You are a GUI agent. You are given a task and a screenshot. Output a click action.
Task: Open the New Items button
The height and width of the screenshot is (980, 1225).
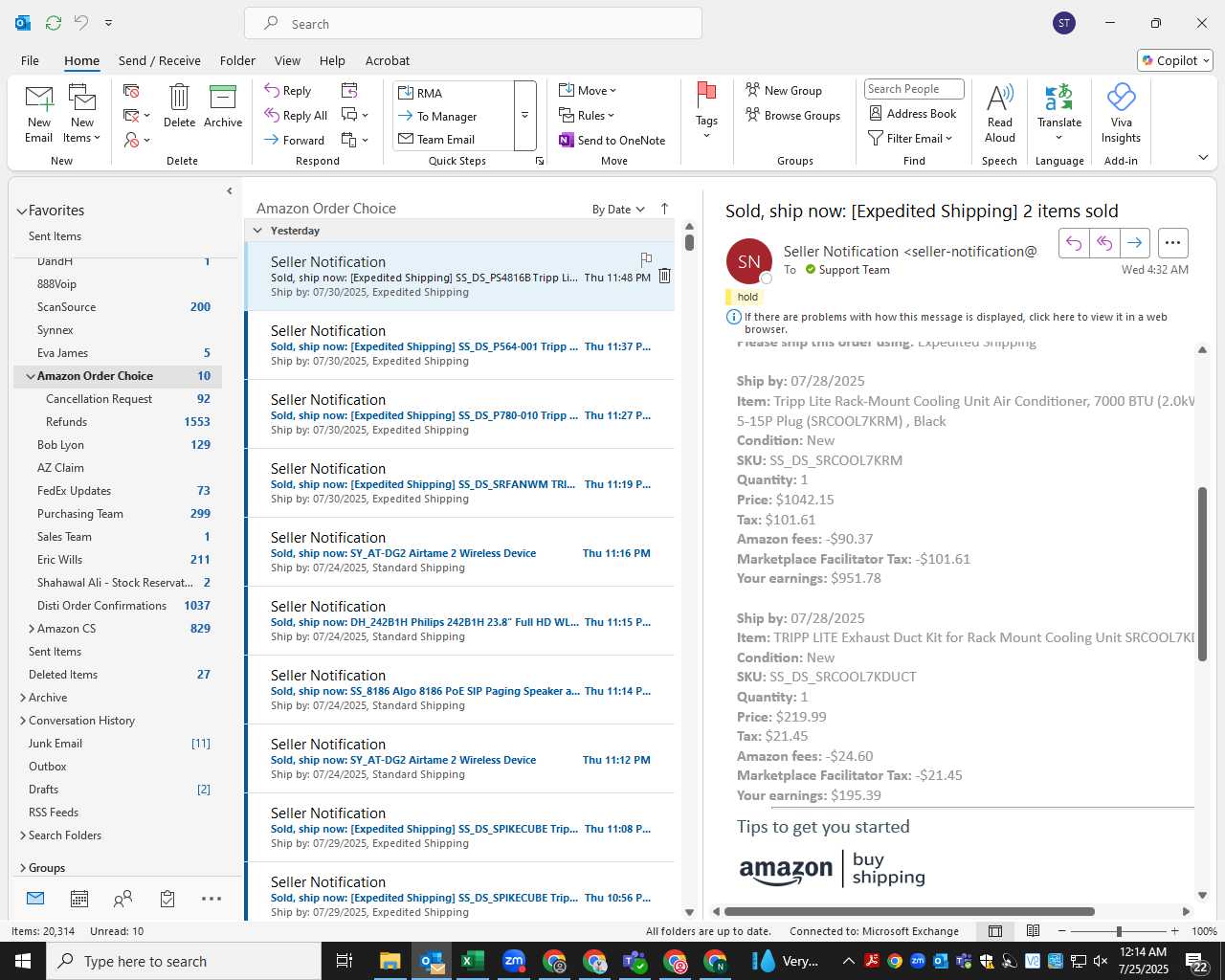point(82,114)
